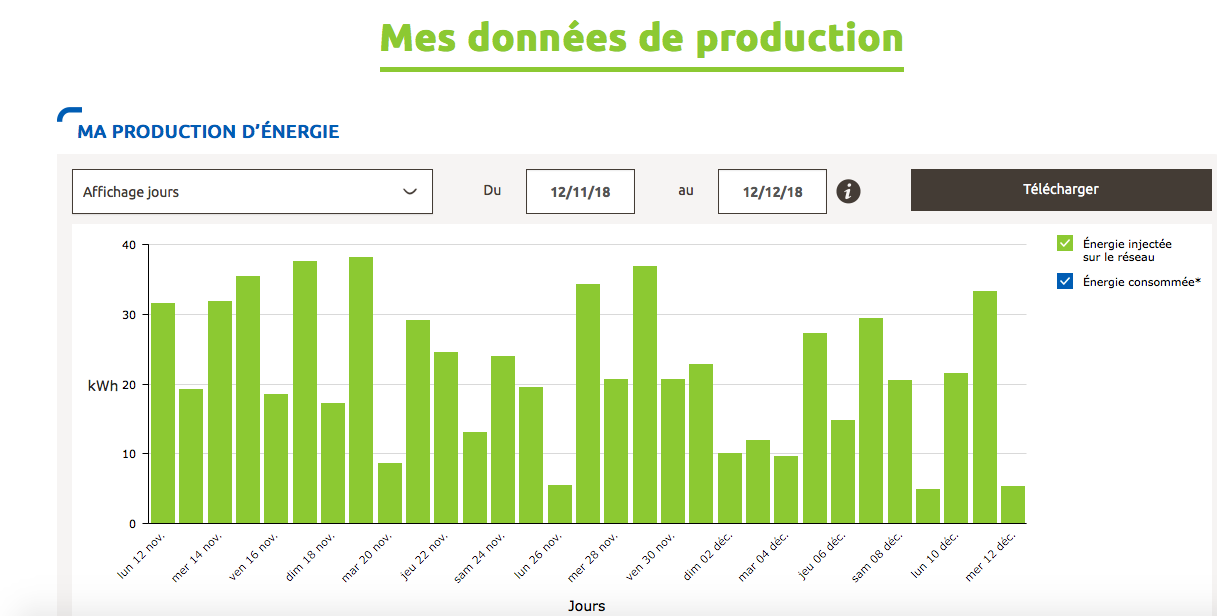Toggle the green Énergie injectée sur le réseau checkbox

click(x=1065, y=243)
